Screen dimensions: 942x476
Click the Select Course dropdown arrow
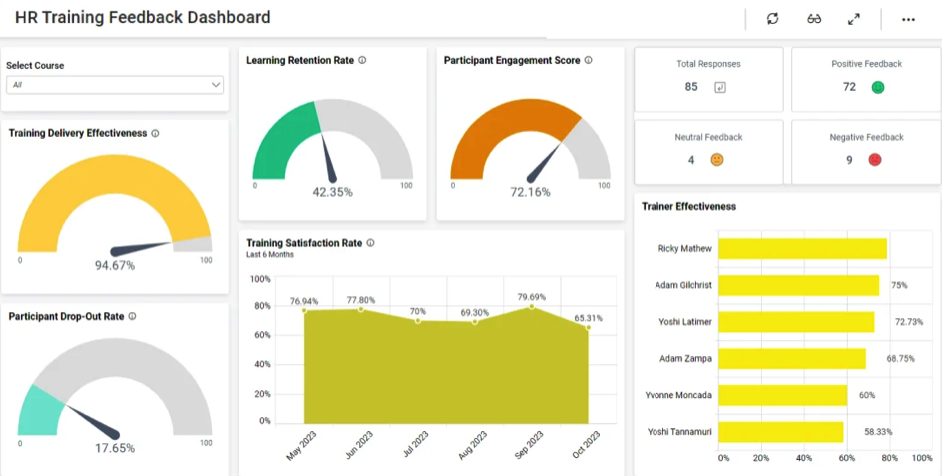216,85
